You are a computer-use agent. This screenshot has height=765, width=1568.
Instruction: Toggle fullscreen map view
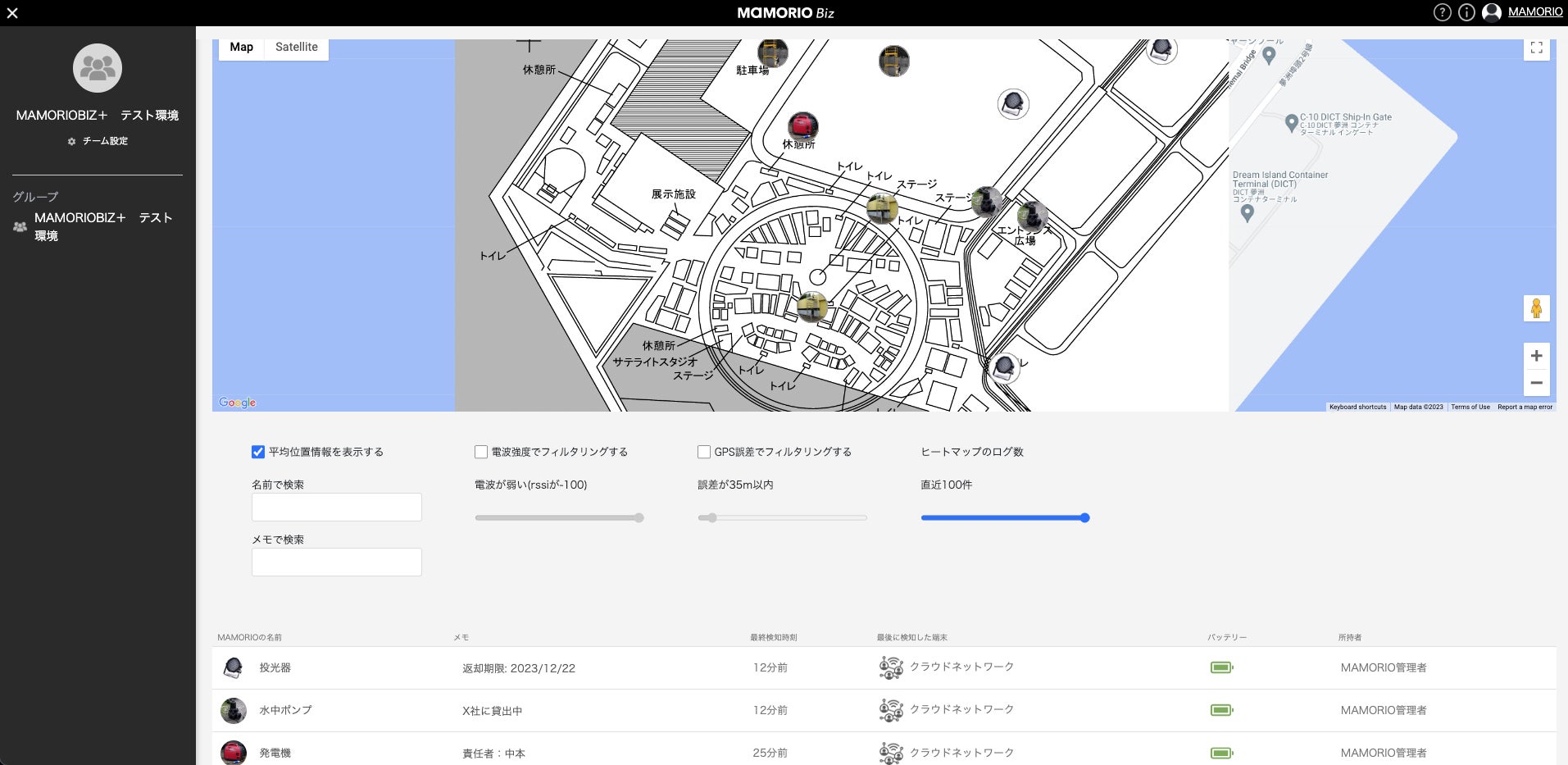(x=1537, y=48)
